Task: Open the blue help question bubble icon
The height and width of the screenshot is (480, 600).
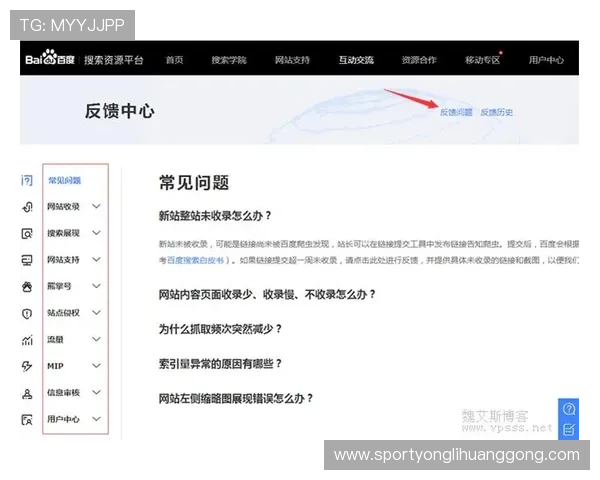Action: (x=569, y=409)
